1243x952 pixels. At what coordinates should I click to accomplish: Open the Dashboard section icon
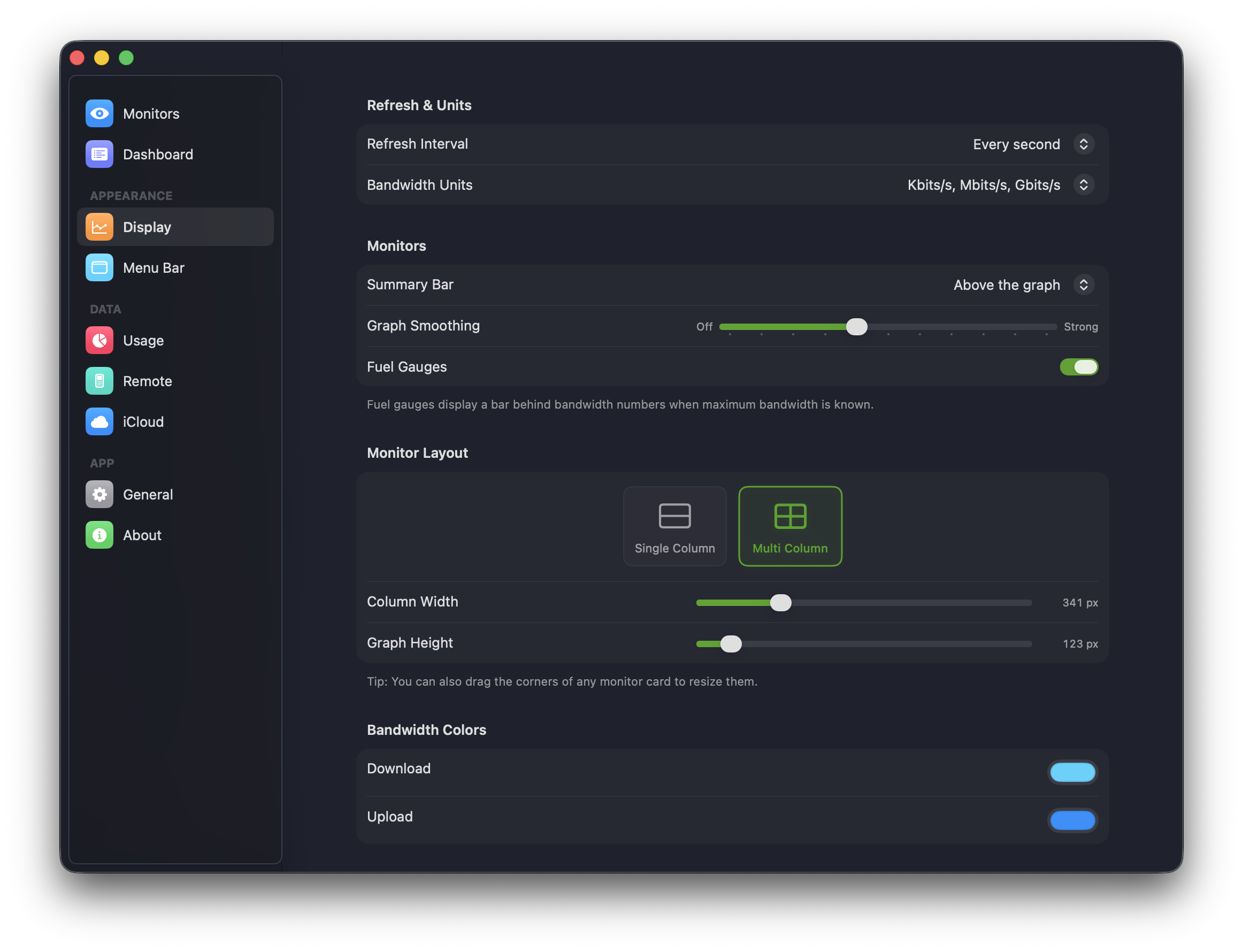99,153
